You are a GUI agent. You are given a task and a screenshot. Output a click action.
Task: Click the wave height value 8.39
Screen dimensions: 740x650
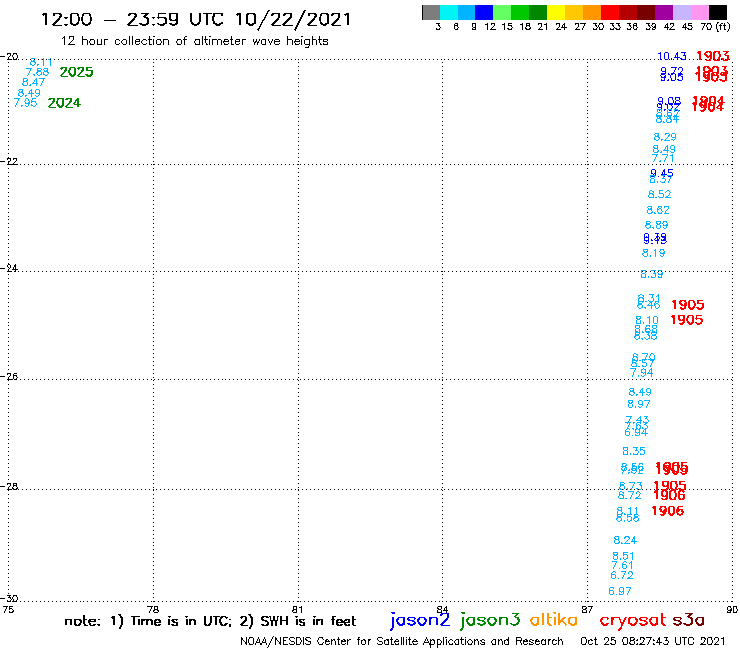click(x=652, y=274)
